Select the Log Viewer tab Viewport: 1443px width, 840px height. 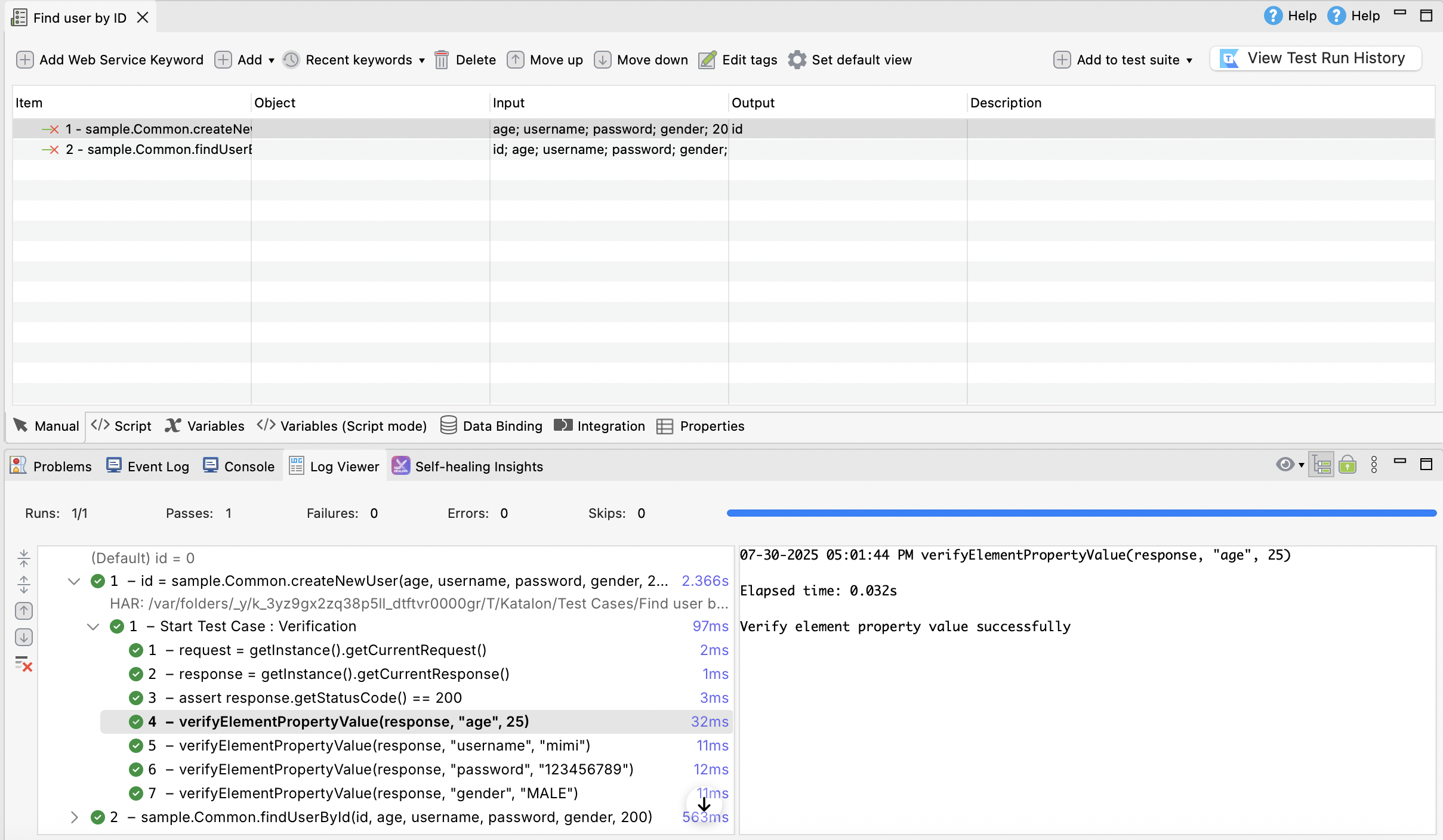pos(334,466)
